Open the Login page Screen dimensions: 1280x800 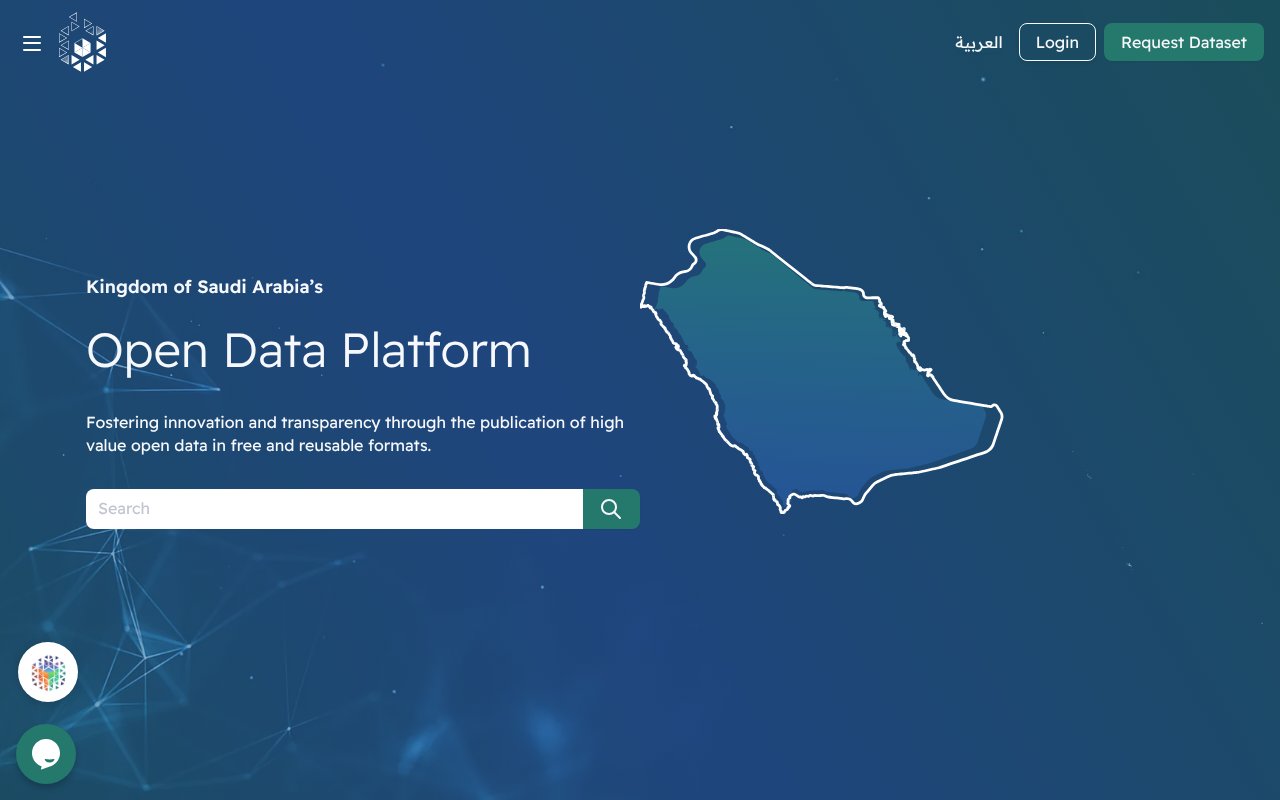click(1057, 42)
